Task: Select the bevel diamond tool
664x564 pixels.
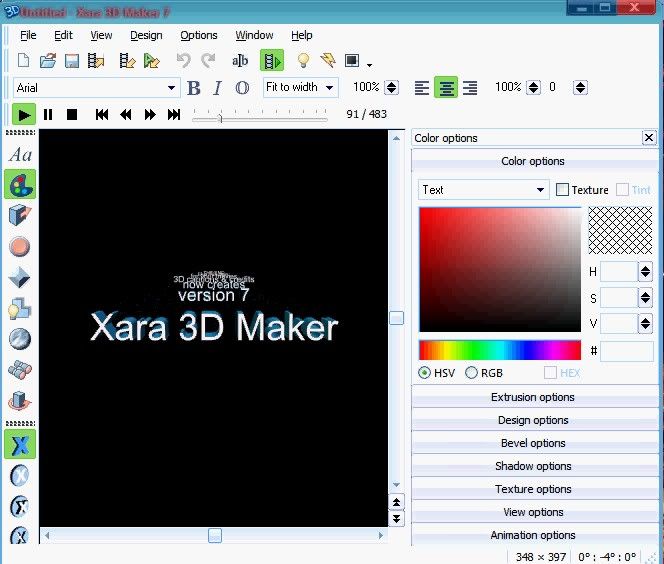Action: (19, 277)
